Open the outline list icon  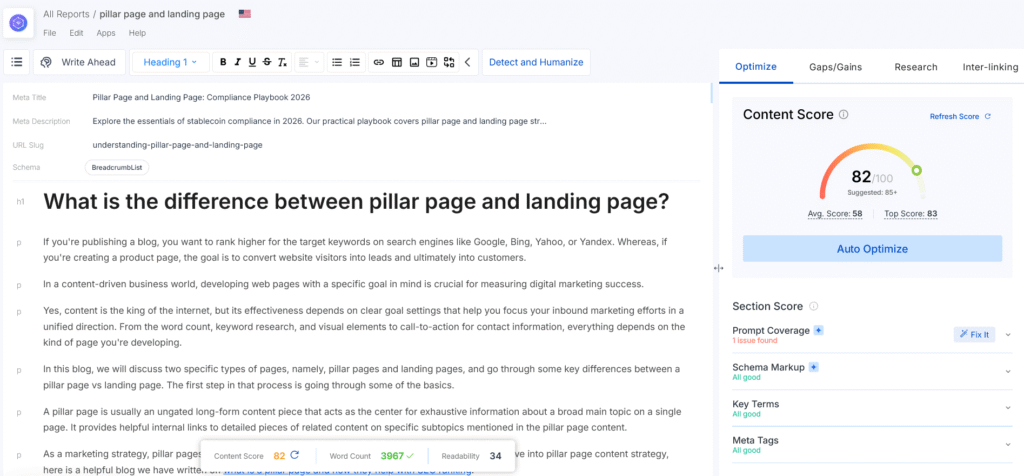(x=17, y=62)
